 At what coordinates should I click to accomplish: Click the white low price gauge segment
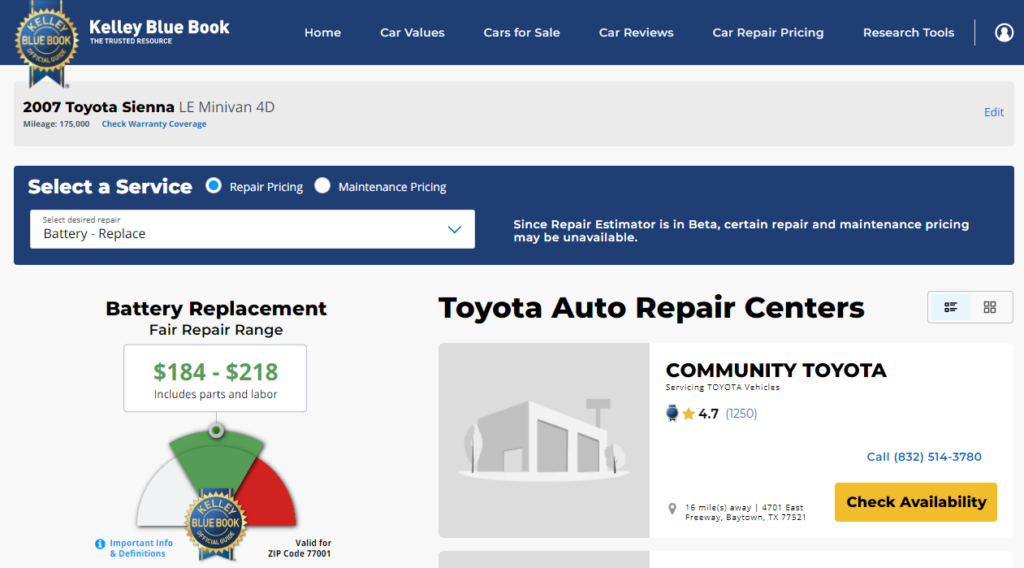click(x=163, y=496)
